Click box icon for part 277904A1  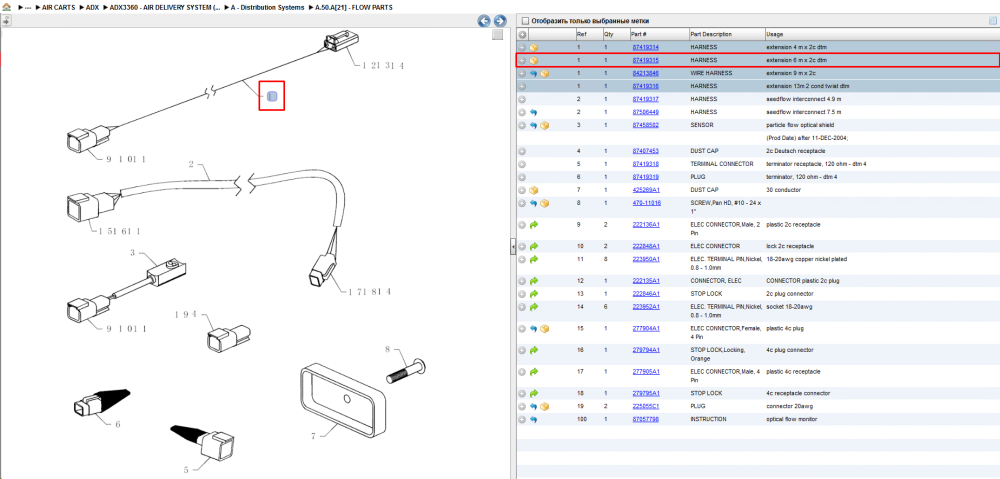point(545,328)
